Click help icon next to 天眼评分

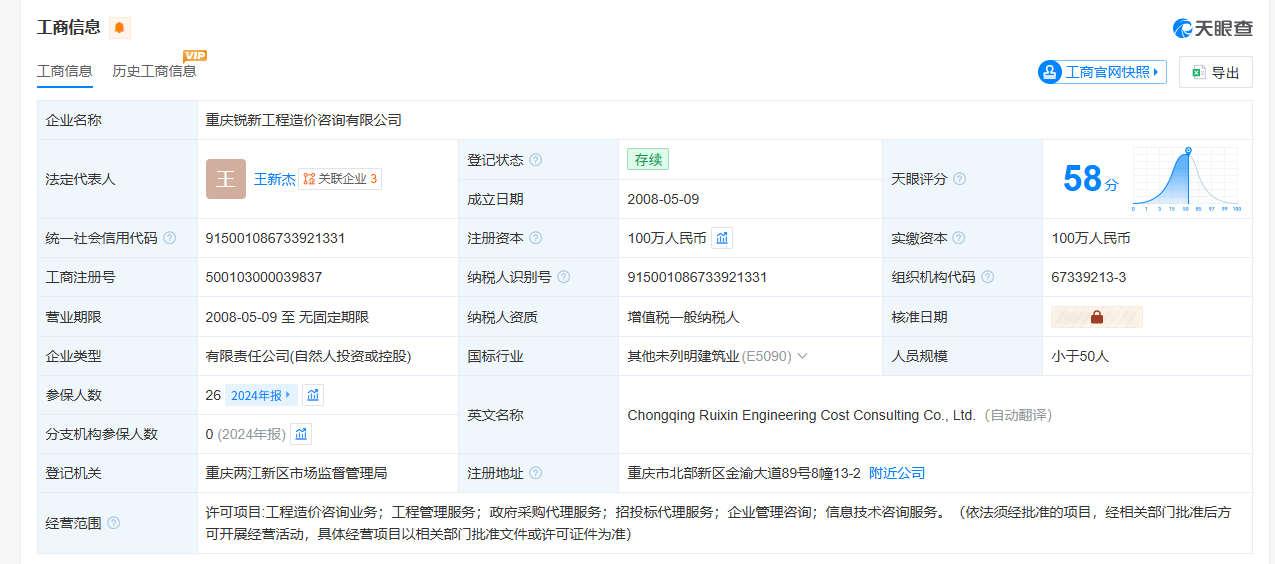(959, 179)
